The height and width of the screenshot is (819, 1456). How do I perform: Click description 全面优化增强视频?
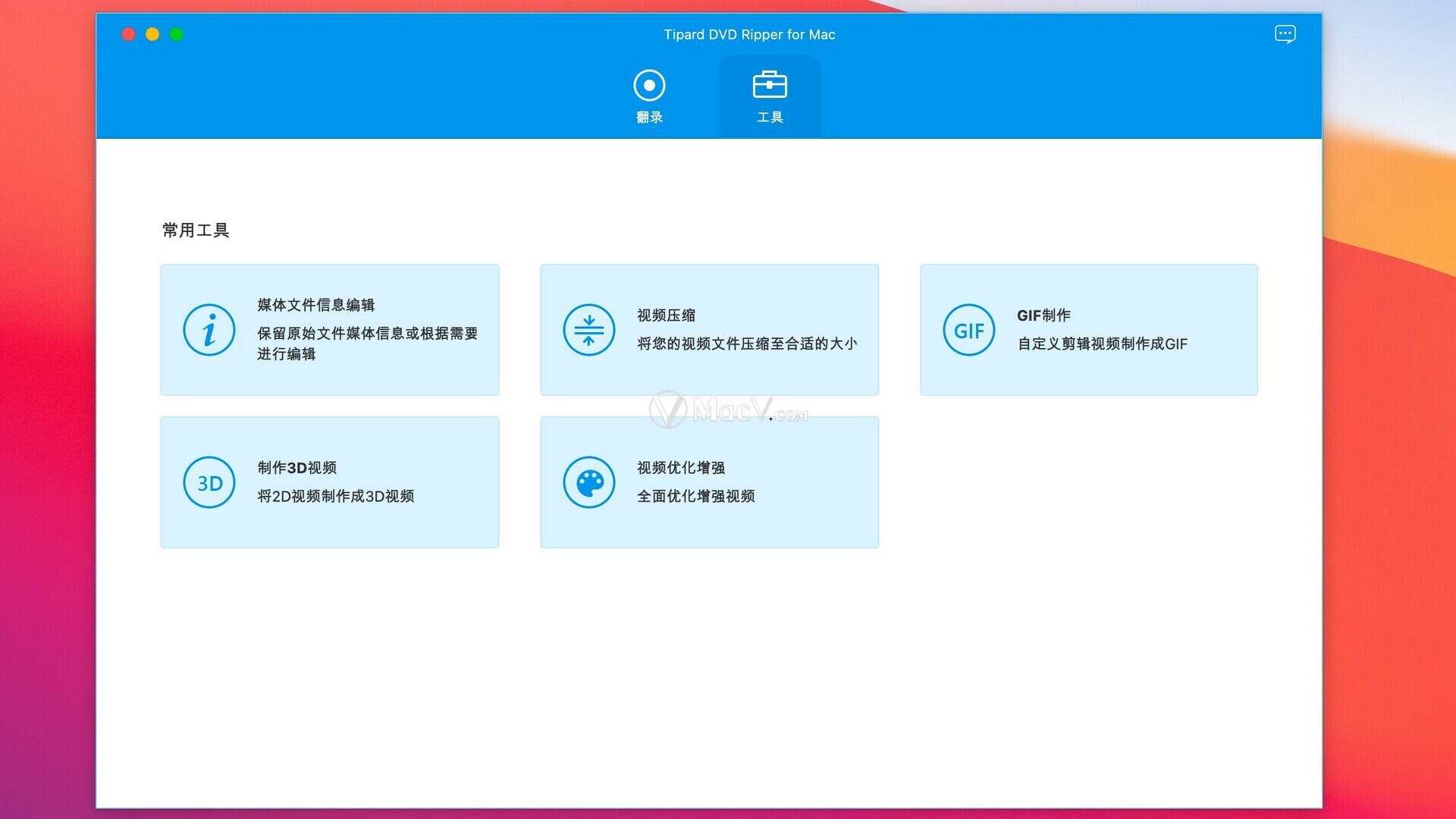pos(696,496)
